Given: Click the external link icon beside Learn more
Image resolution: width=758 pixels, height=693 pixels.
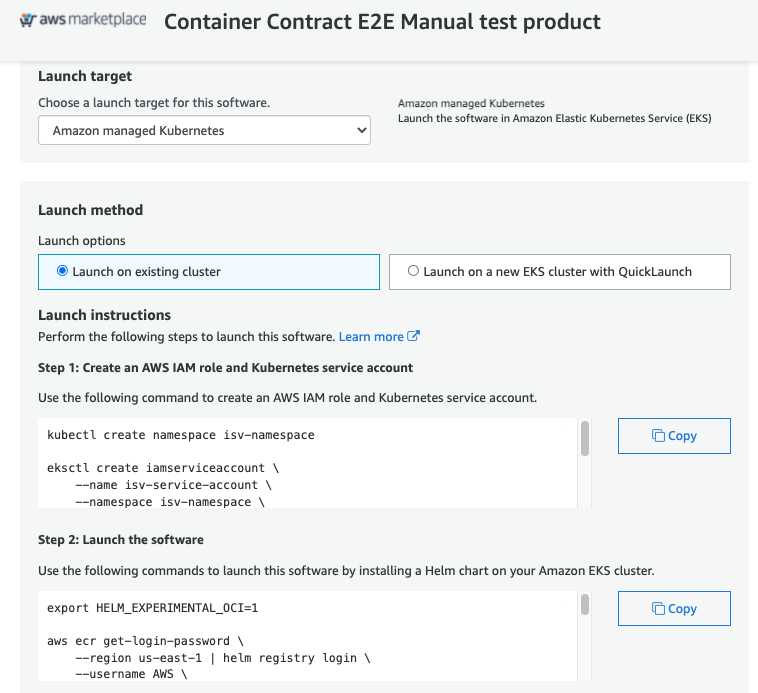Looking at the screenshot, I should pos(414,337).
